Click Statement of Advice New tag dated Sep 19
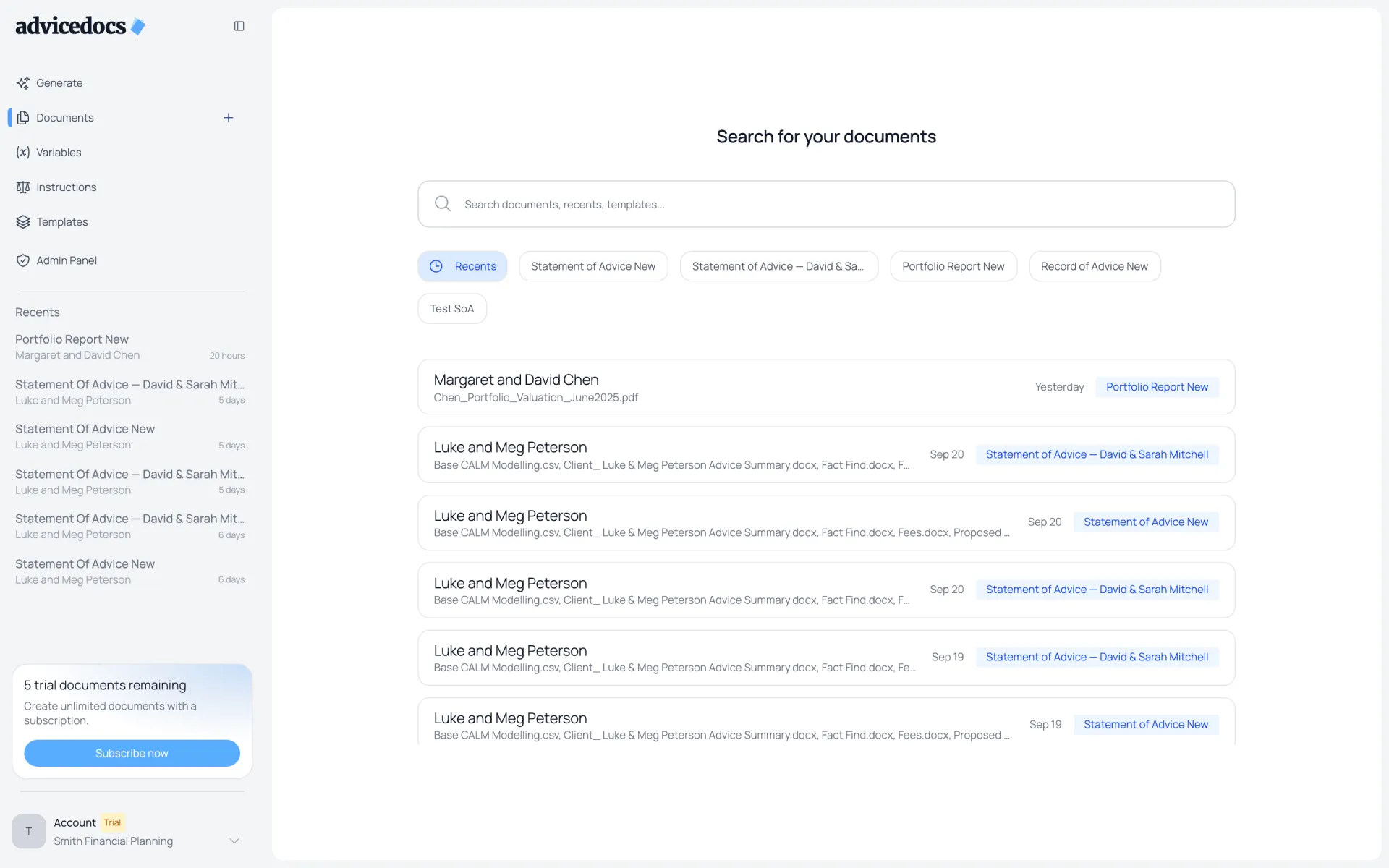Viewport: 1389px width, 868px height. tap(1146, 725)
